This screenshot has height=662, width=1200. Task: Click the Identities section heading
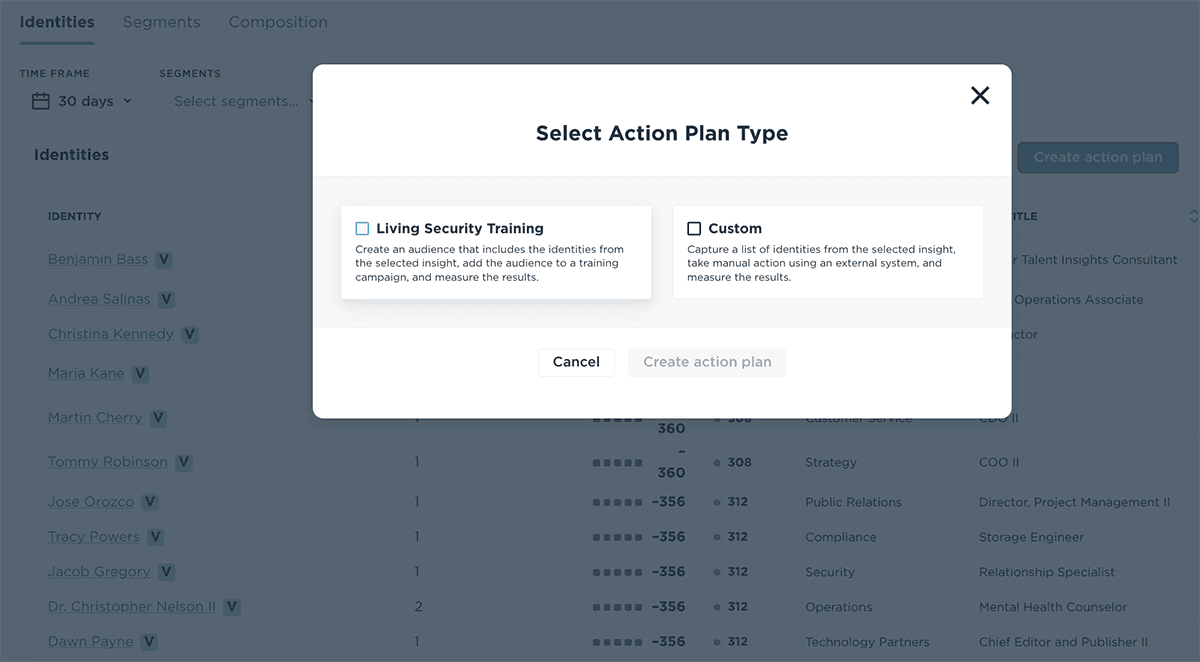(x=72, y=155)
